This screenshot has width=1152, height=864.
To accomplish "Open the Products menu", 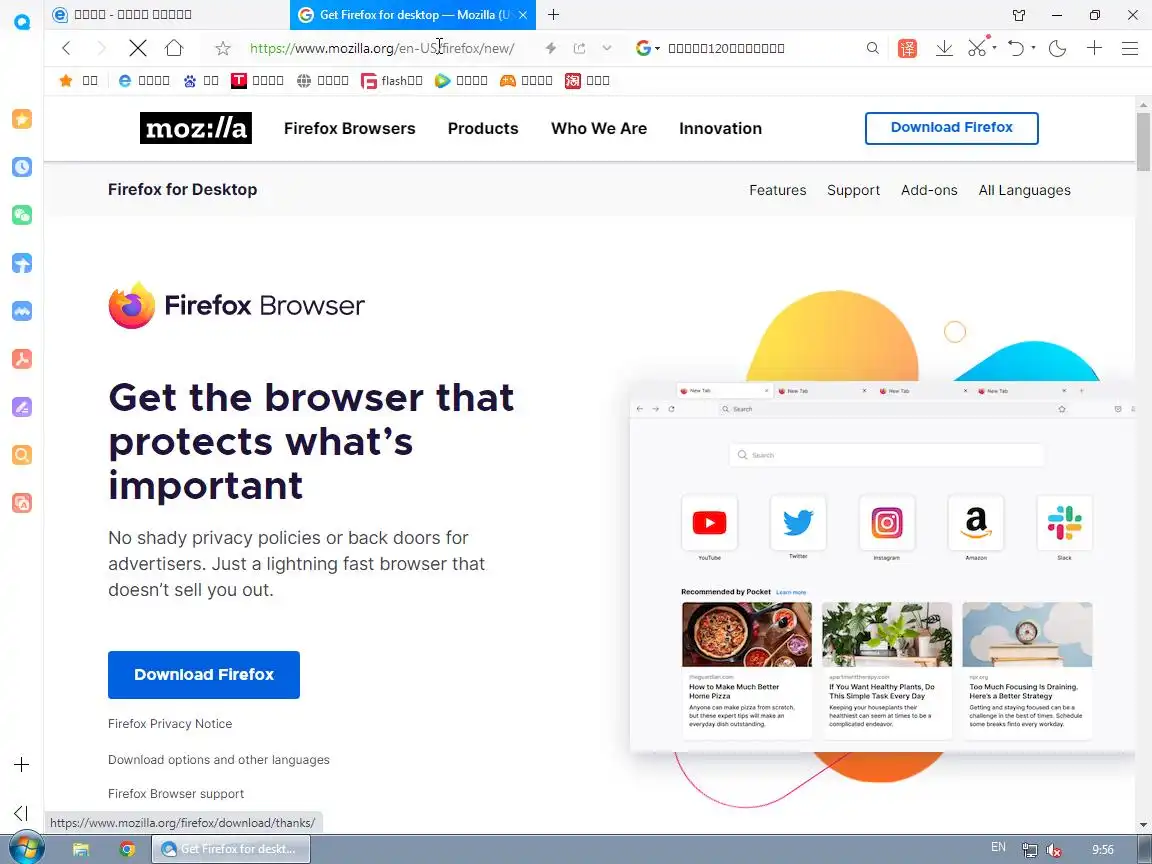I will point(483,129).
